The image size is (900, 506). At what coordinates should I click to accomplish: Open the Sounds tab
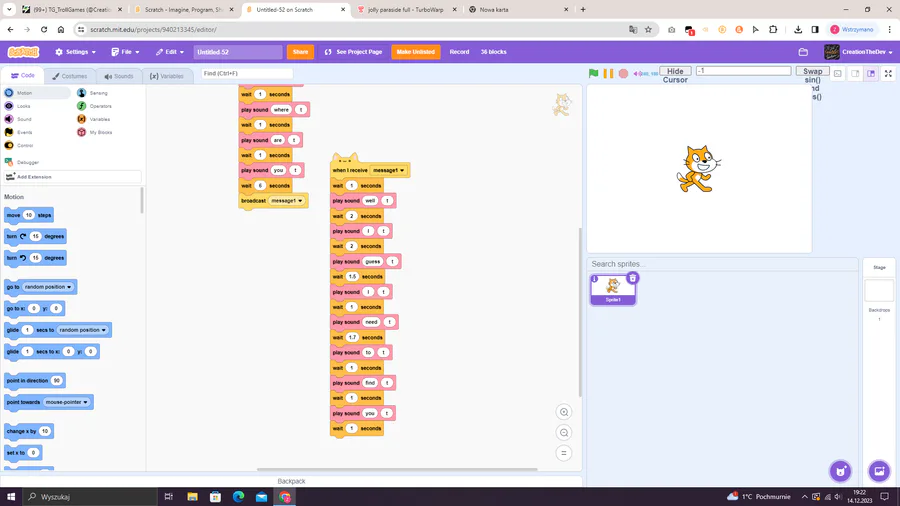click(x=119, y=76)
